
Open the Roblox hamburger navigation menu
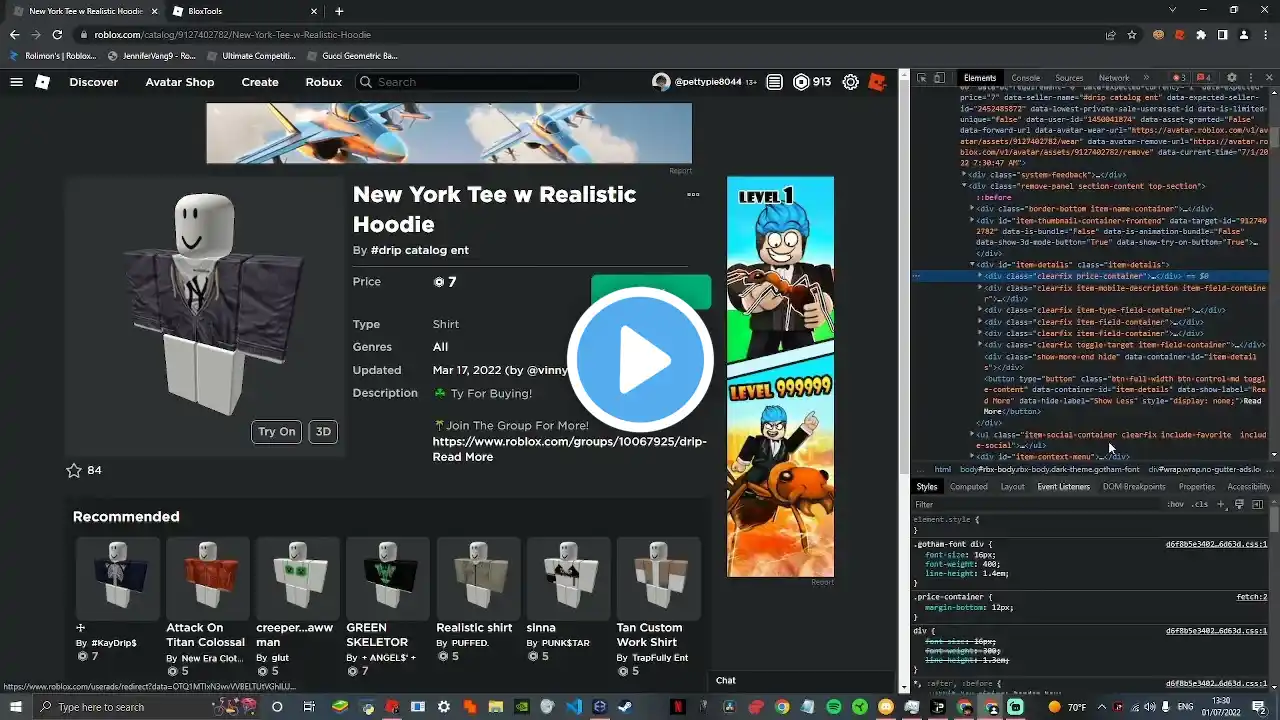click(16, 82)
